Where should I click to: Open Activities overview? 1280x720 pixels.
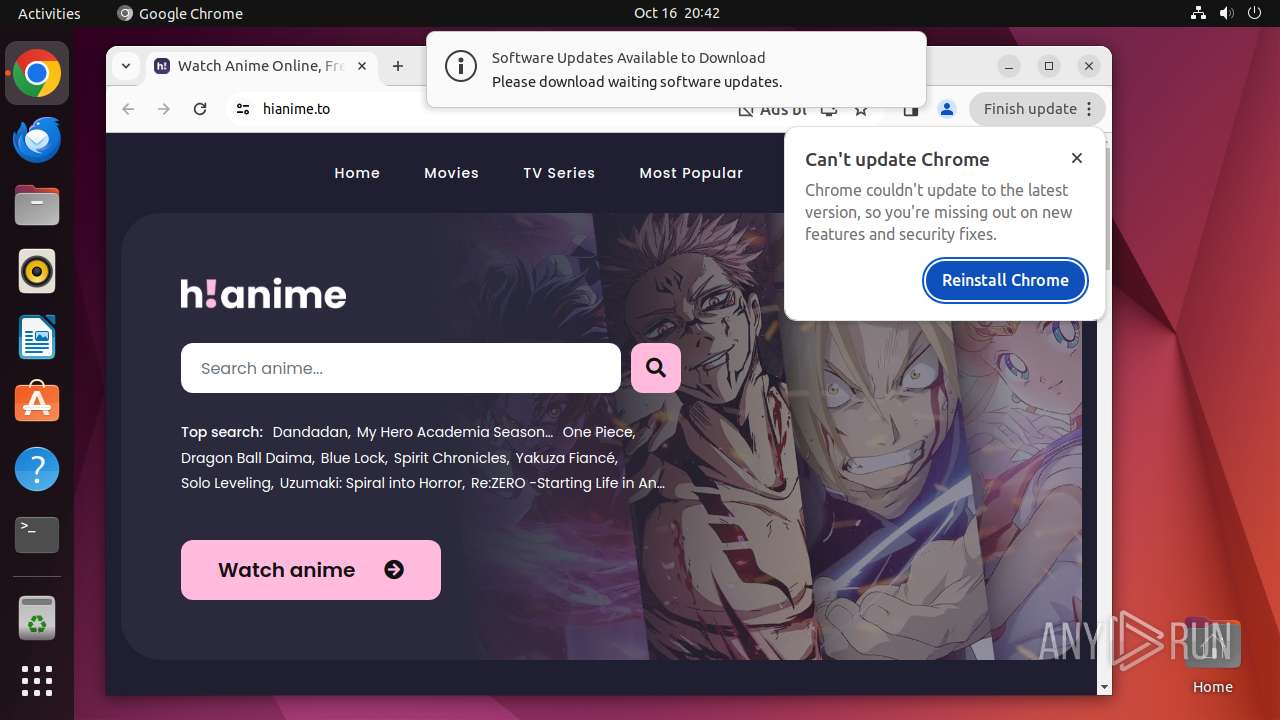49,13
